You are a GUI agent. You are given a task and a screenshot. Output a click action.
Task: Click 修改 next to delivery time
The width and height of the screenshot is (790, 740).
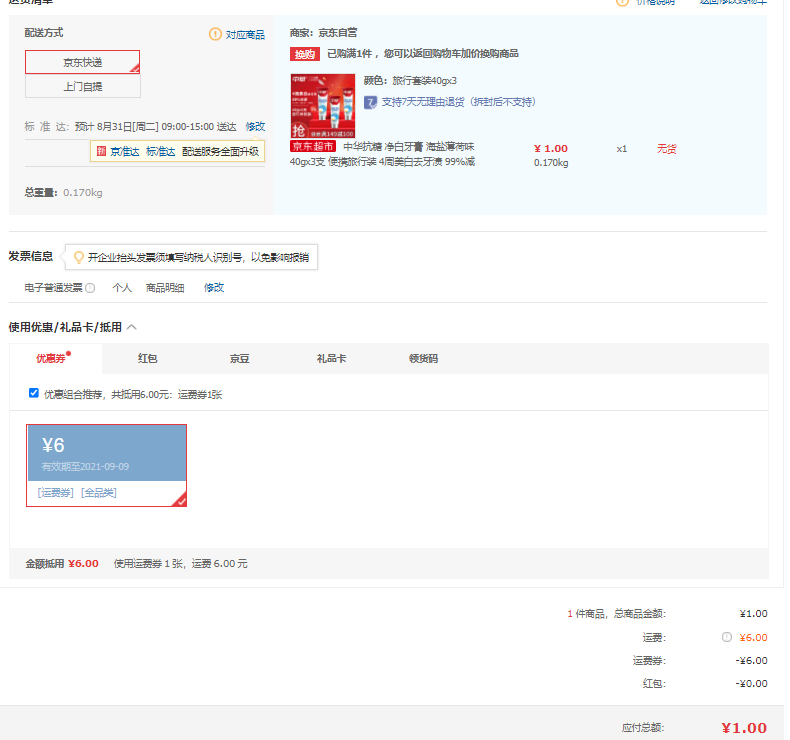pyautogui.click(x=255, y=126)
